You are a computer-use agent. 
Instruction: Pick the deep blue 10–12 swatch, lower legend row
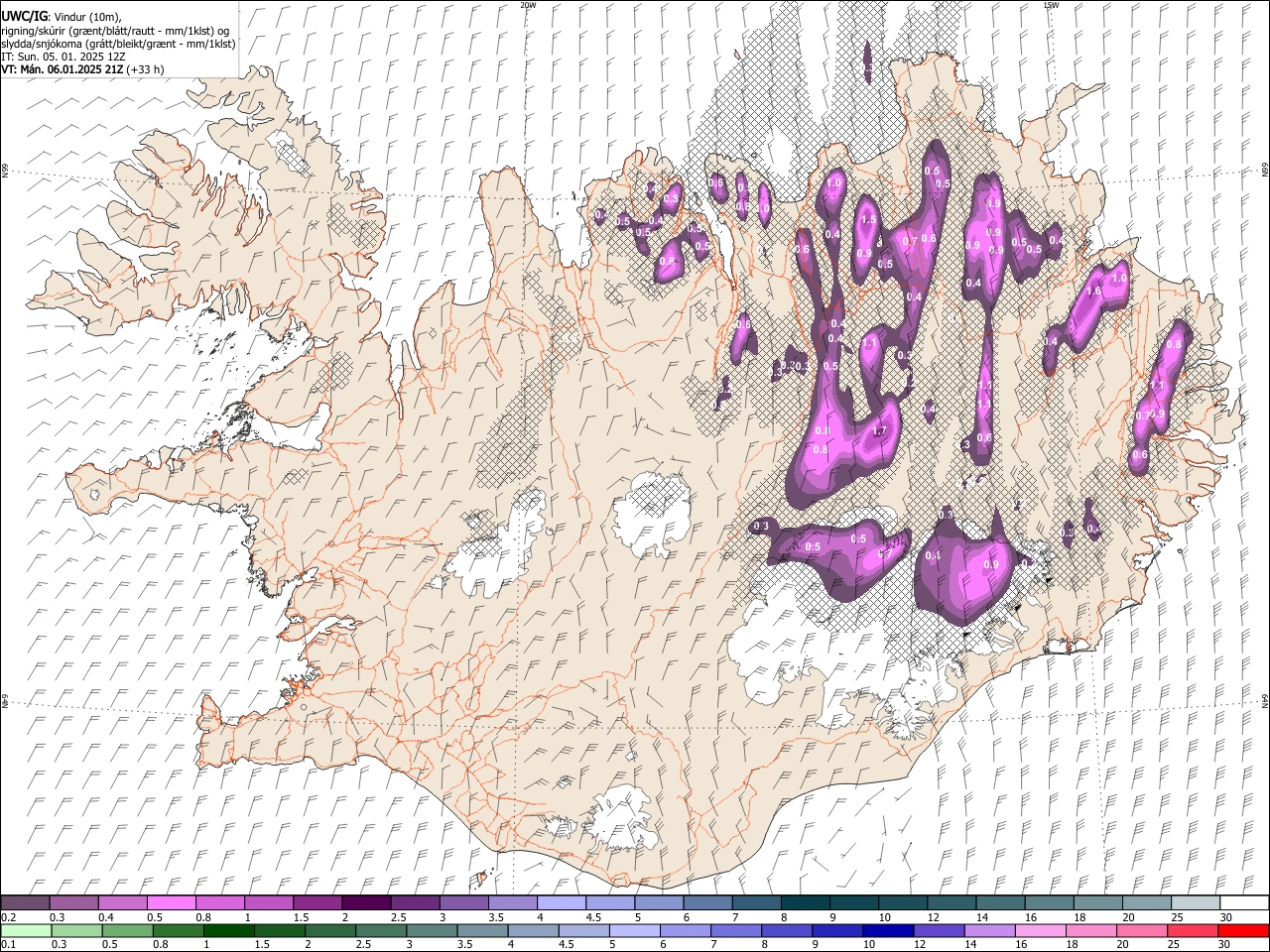(888, 931)
